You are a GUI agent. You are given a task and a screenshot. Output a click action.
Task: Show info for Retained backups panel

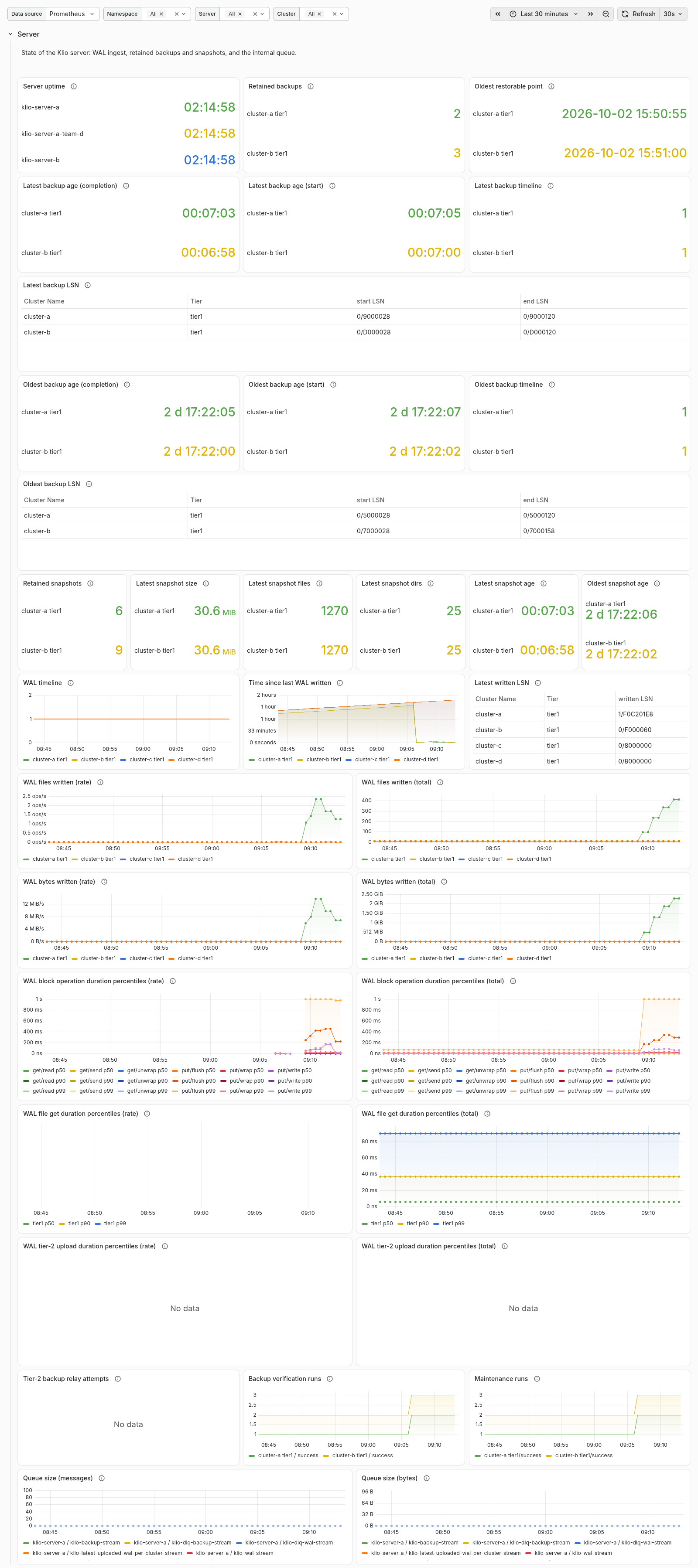tap(311, 86)
